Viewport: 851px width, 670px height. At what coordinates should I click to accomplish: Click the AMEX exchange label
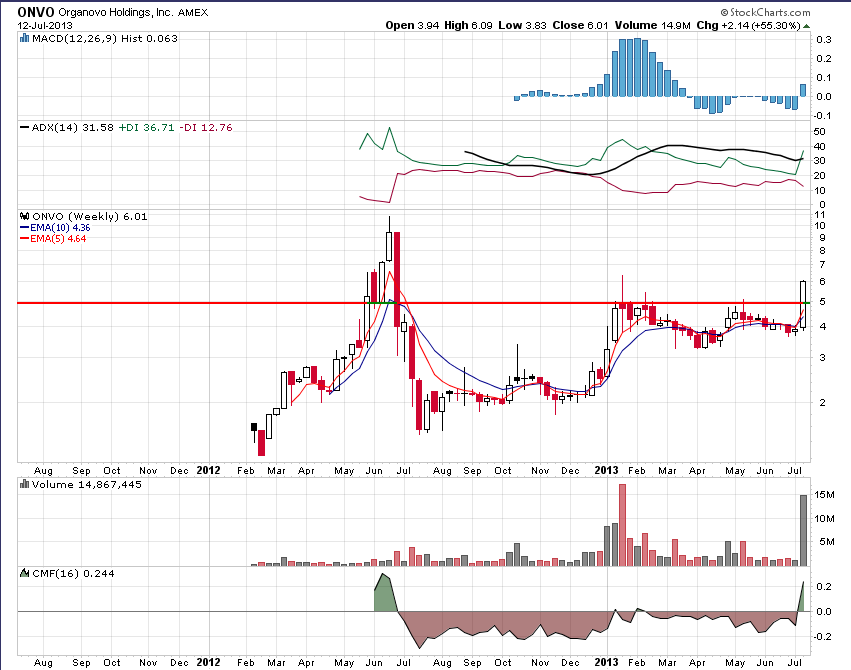193,12
